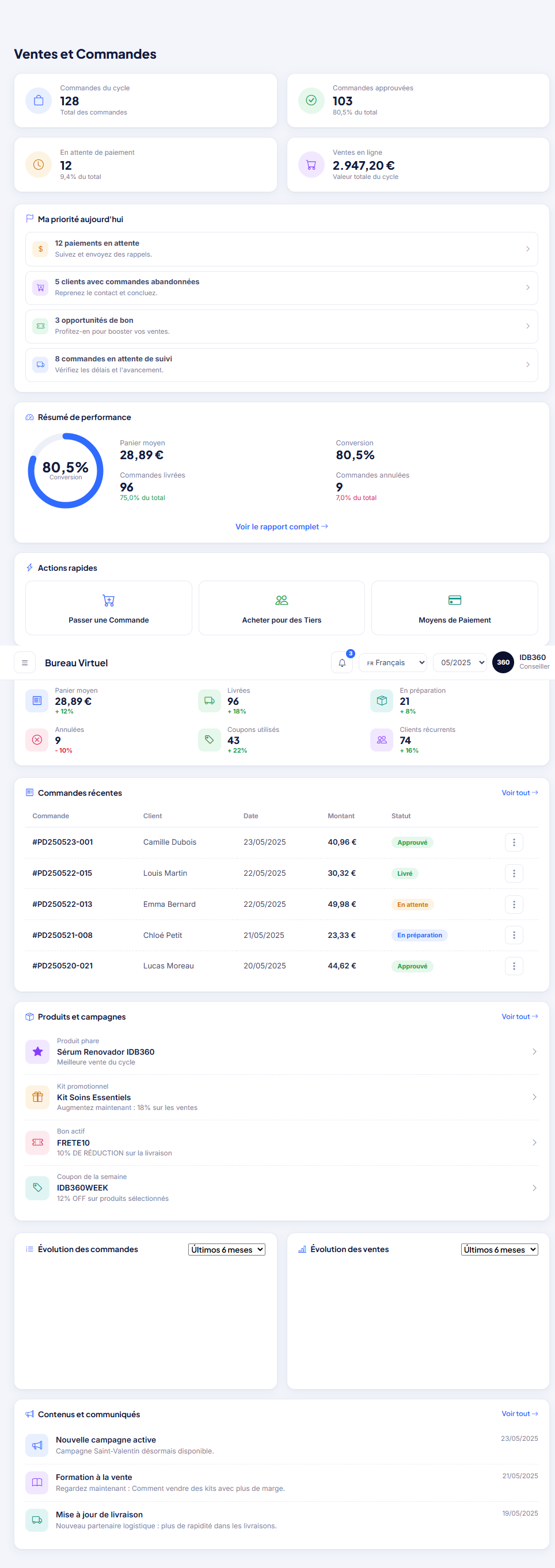Click Voir tout in Commandes récentes
Viewport: 555px width, 1568px height.
coord(520,792)
